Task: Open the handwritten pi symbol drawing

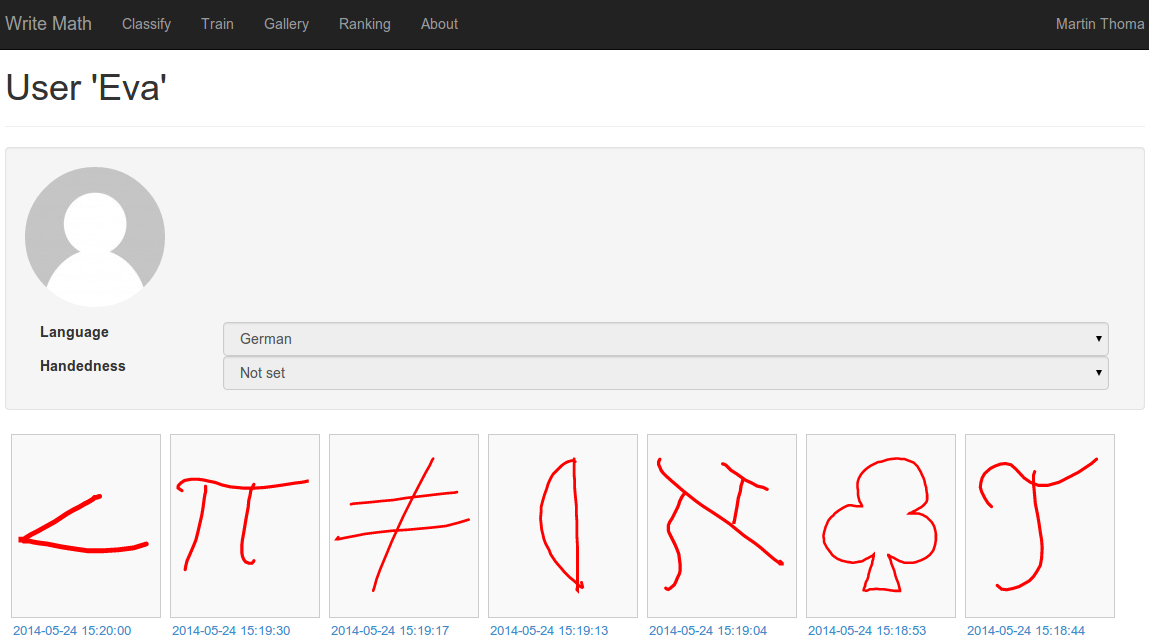Action: (245, 525)
